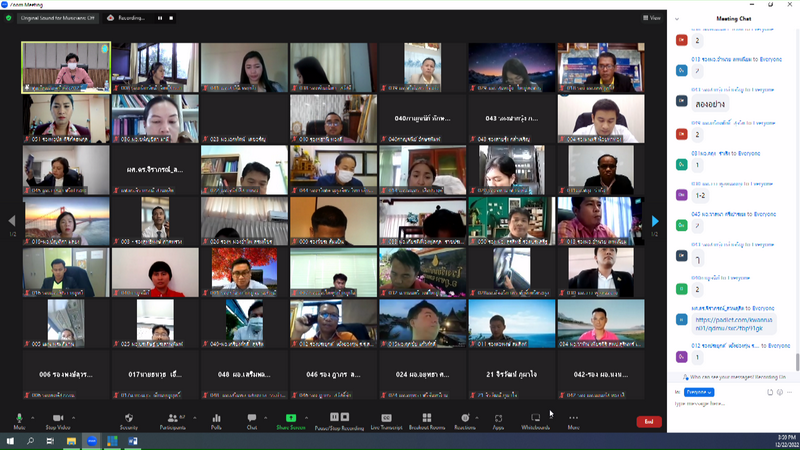Go to previous page of video gallery
Viewport: 800px width, 450px height.
coord(12,221)
